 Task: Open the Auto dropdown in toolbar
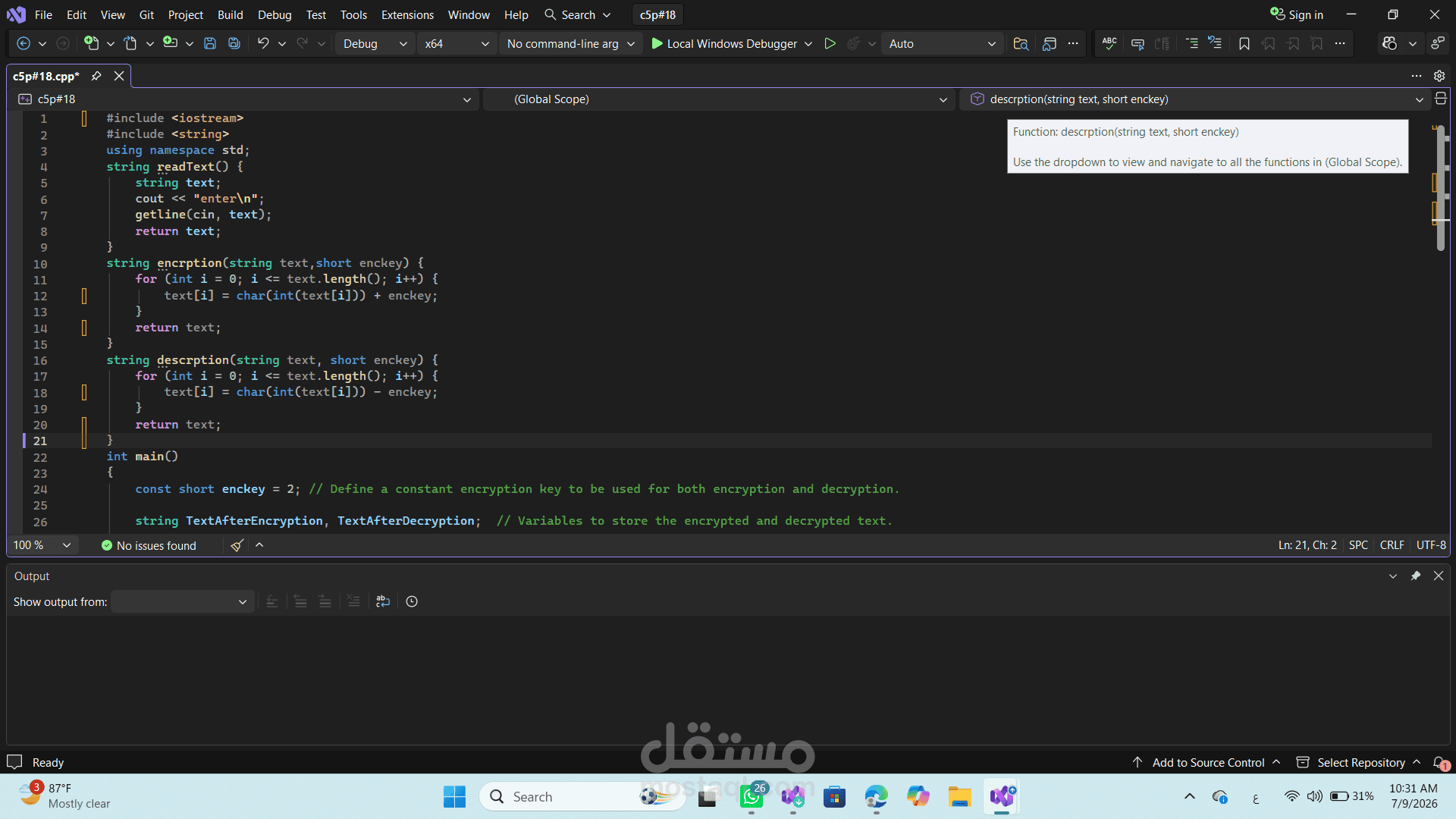943,44
